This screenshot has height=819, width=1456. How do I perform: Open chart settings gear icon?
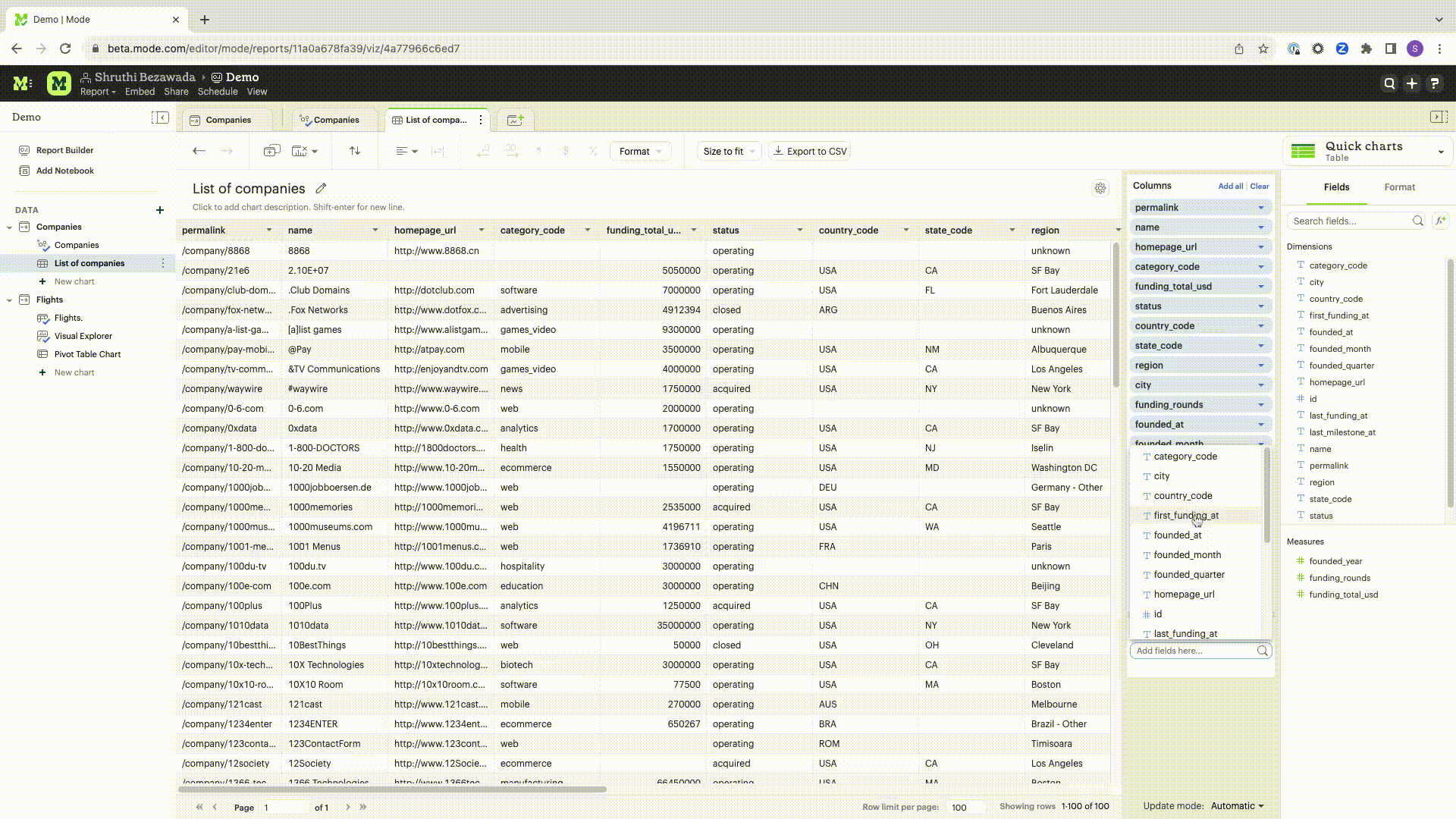(x=1100, y=188)
